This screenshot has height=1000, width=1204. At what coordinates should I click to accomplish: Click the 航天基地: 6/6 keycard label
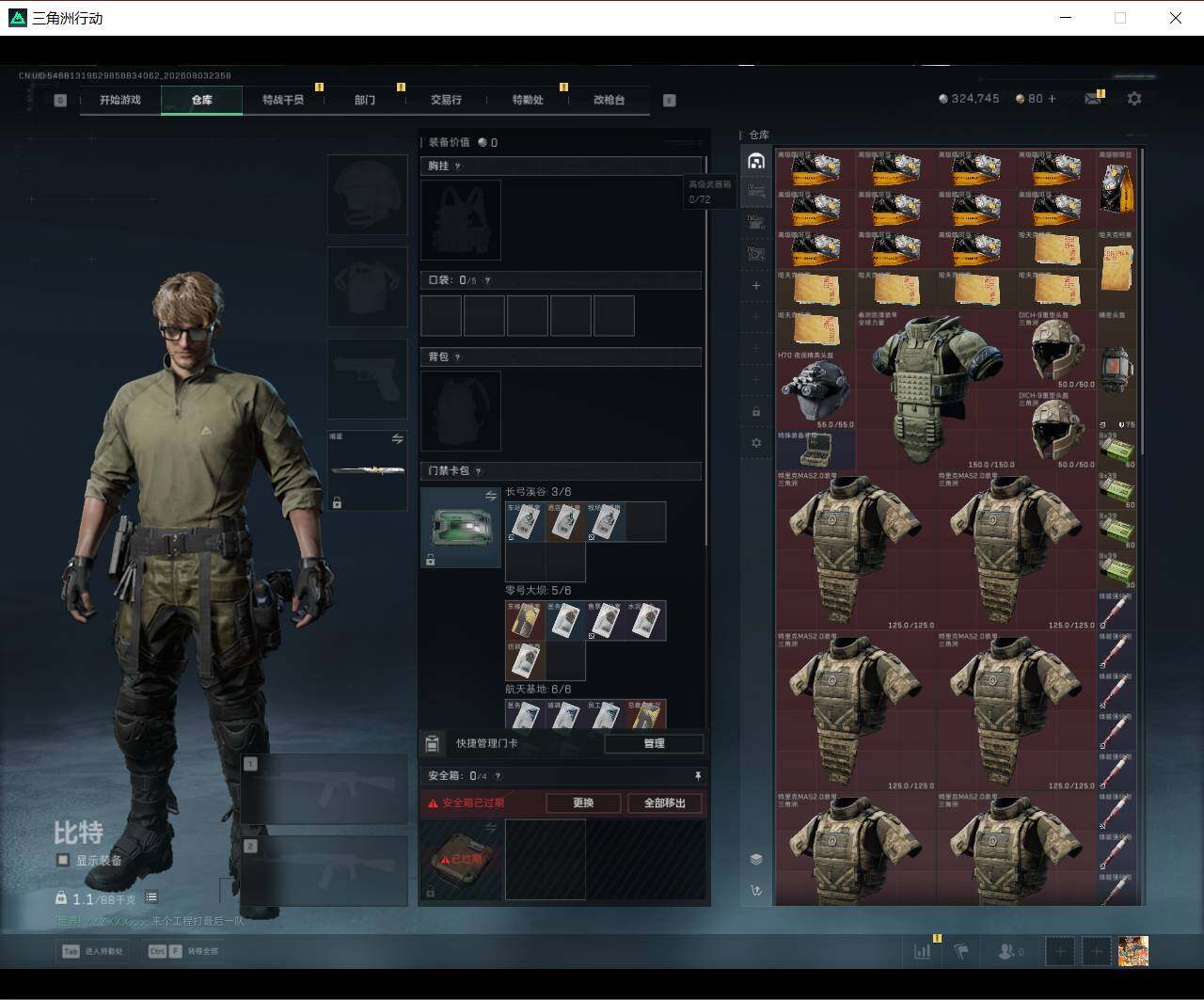538,690
